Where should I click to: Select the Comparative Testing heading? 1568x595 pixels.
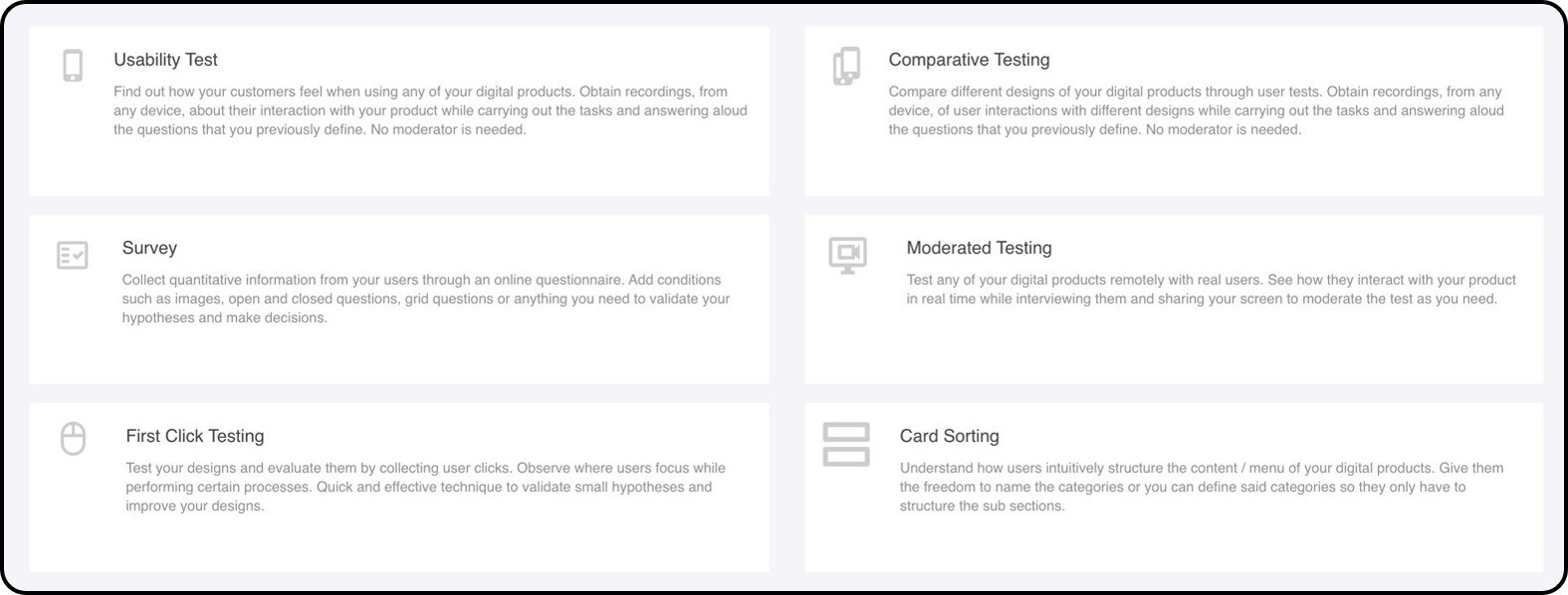[969, 60]
